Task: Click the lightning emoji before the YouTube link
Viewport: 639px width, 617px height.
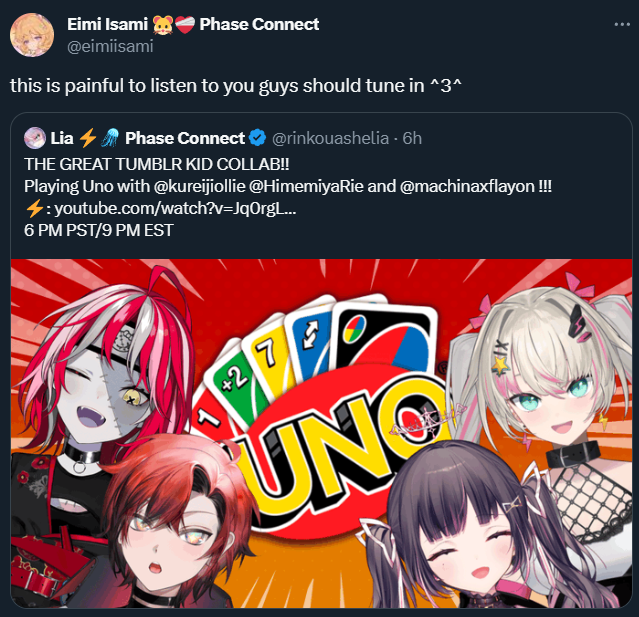Action: pos(34,209)
